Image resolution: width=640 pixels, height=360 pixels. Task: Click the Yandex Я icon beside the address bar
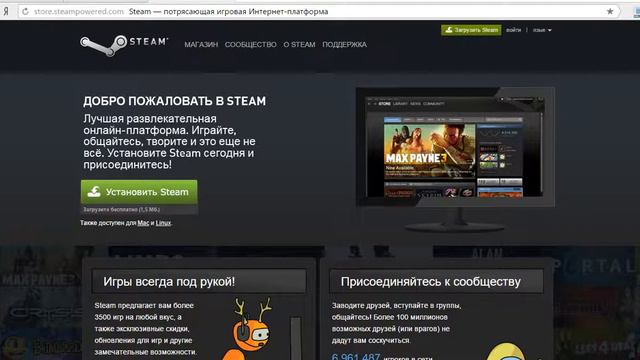[6, 11]
